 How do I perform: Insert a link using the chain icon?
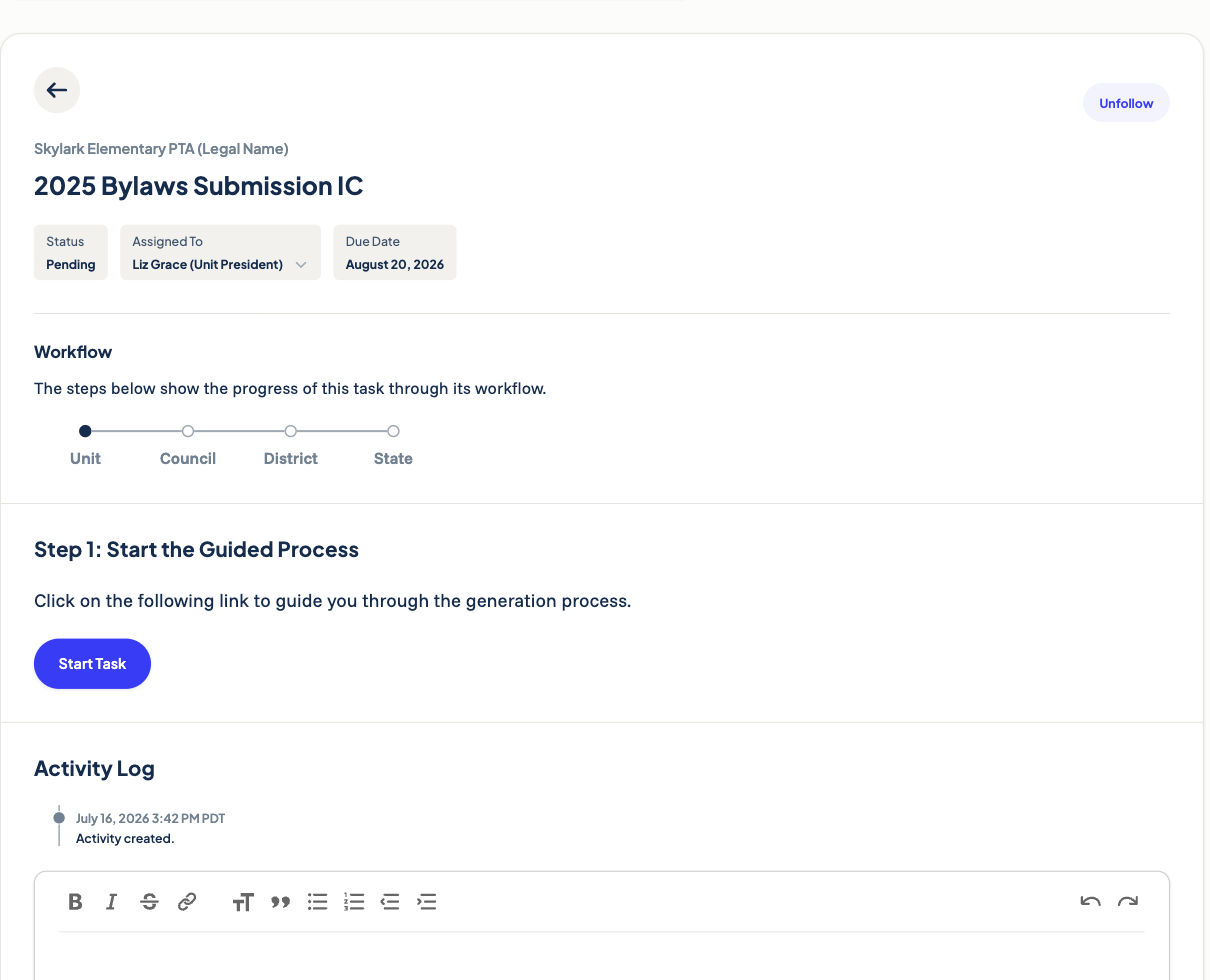tap(187, 902)
